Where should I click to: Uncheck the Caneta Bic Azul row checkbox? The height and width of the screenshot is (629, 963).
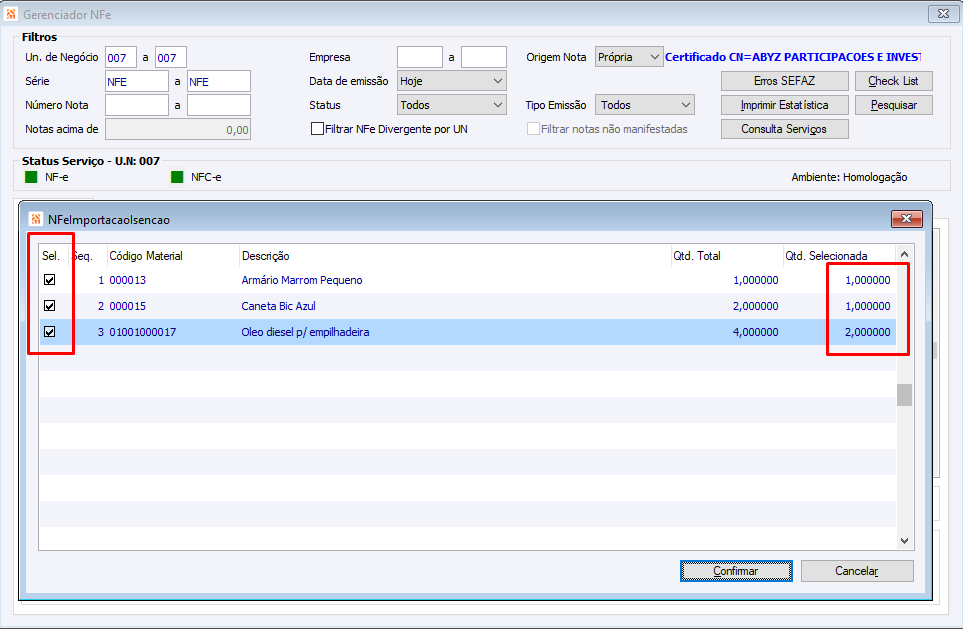pyautogui.click(x=50, y=305)
